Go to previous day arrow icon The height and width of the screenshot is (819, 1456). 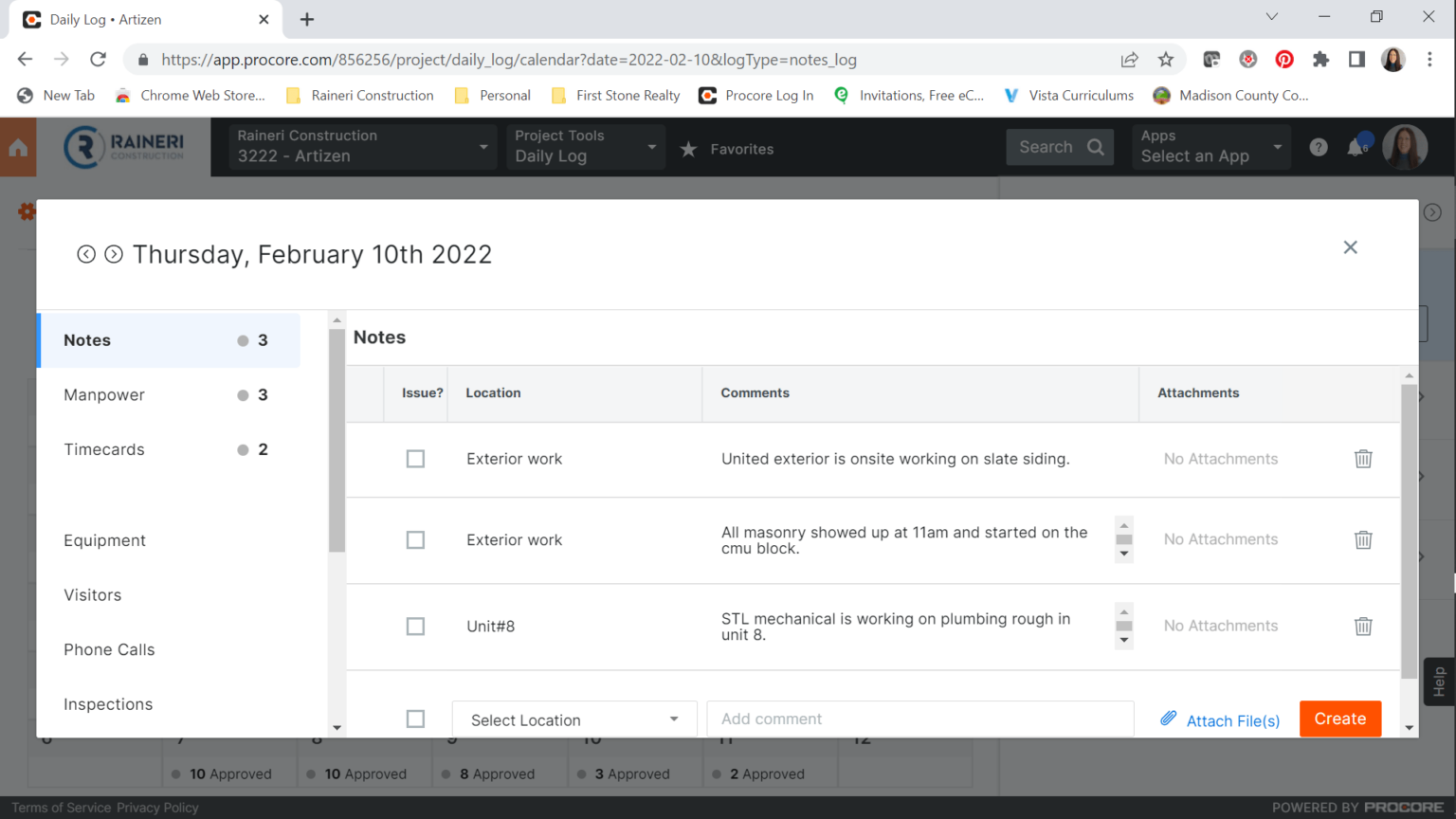click(86, 254)
